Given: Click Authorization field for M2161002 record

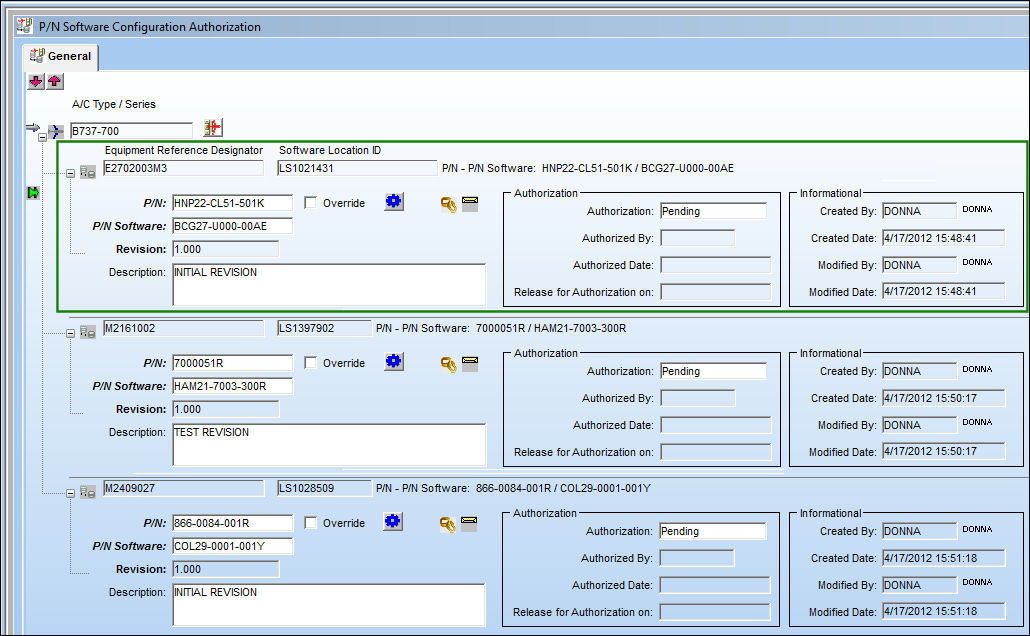Looking at the screenshot, I should [x=713, y=371].
